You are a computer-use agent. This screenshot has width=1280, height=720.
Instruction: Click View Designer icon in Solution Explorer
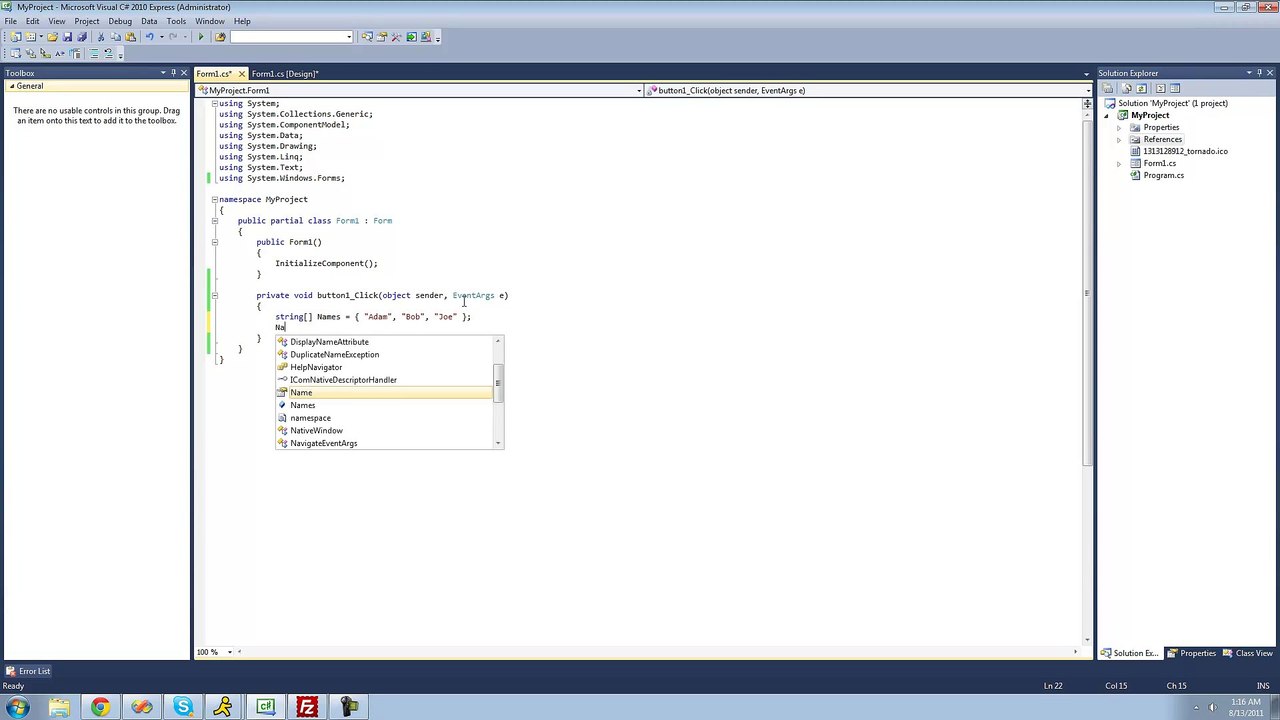point(1175,88)
